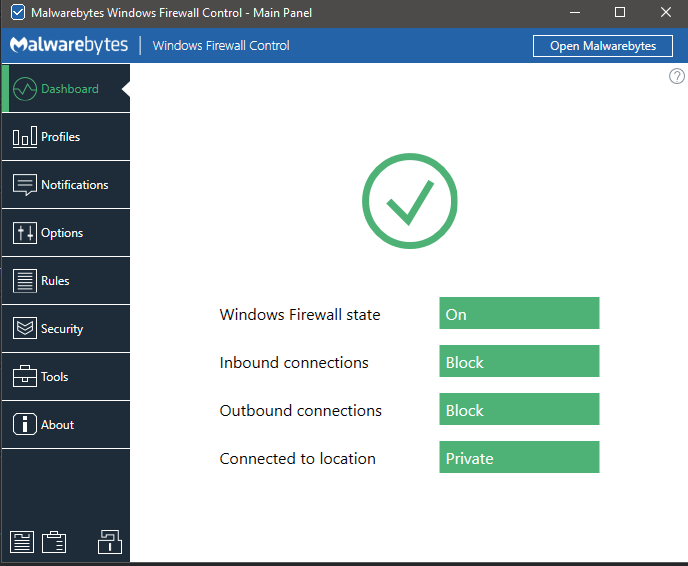The height and width of the screenshot is (566, 688).
Task: Close the Firewall Control window
Action: 666,12
